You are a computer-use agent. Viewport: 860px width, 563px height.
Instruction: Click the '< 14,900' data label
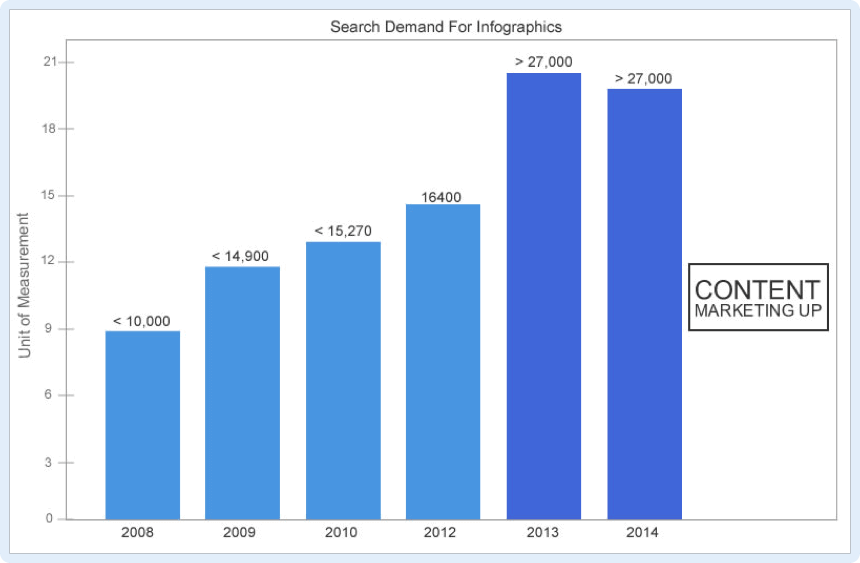click(x=240, y=256)
